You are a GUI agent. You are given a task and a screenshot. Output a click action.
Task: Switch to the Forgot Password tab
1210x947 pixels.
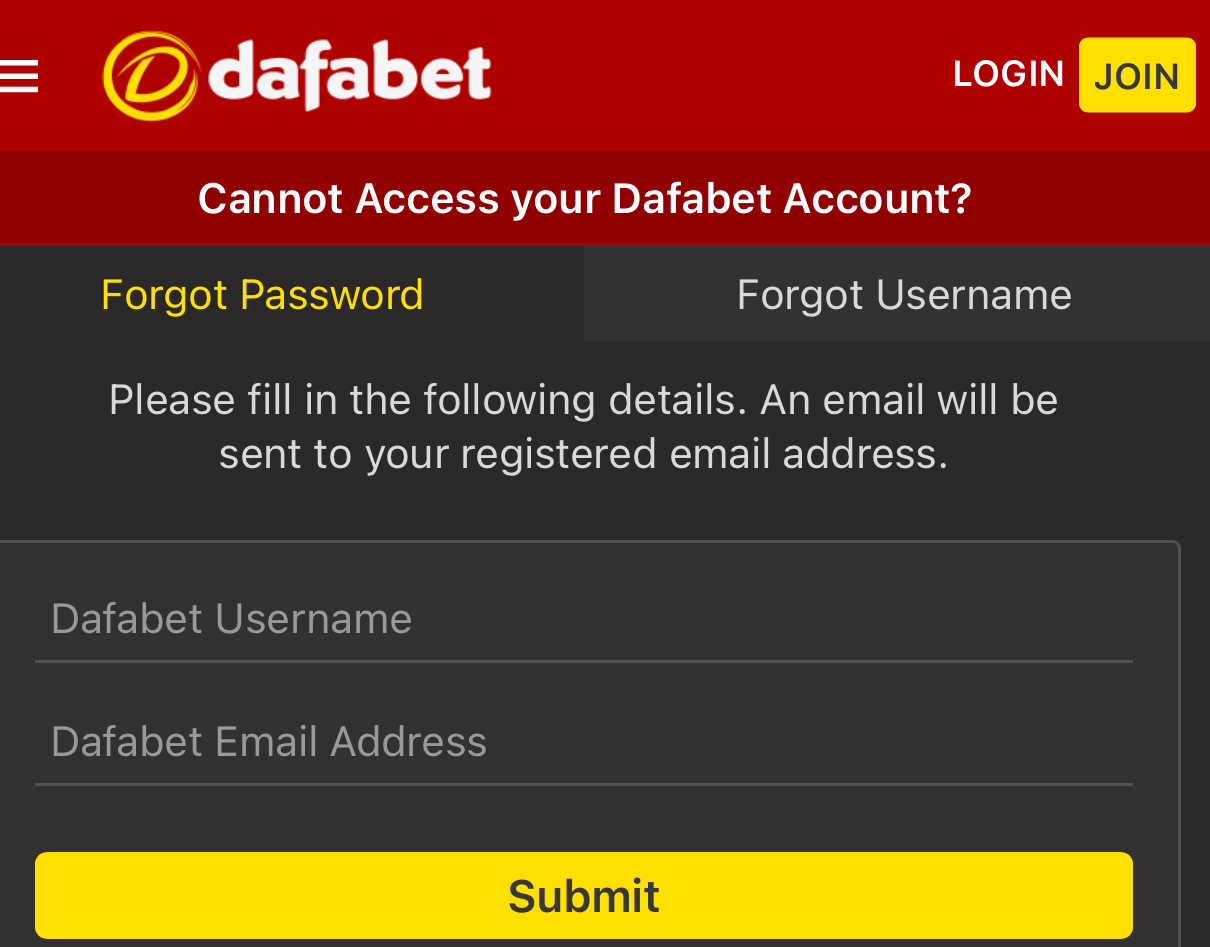[262, 295]
